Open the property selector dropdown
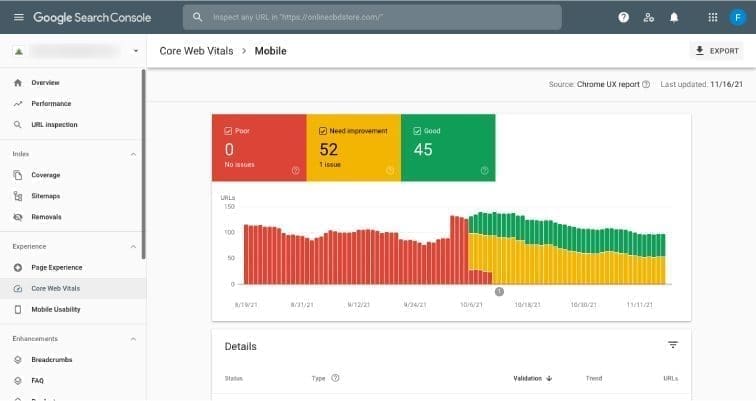The height and width of the screenshot is (401, 756). (135, 51)
